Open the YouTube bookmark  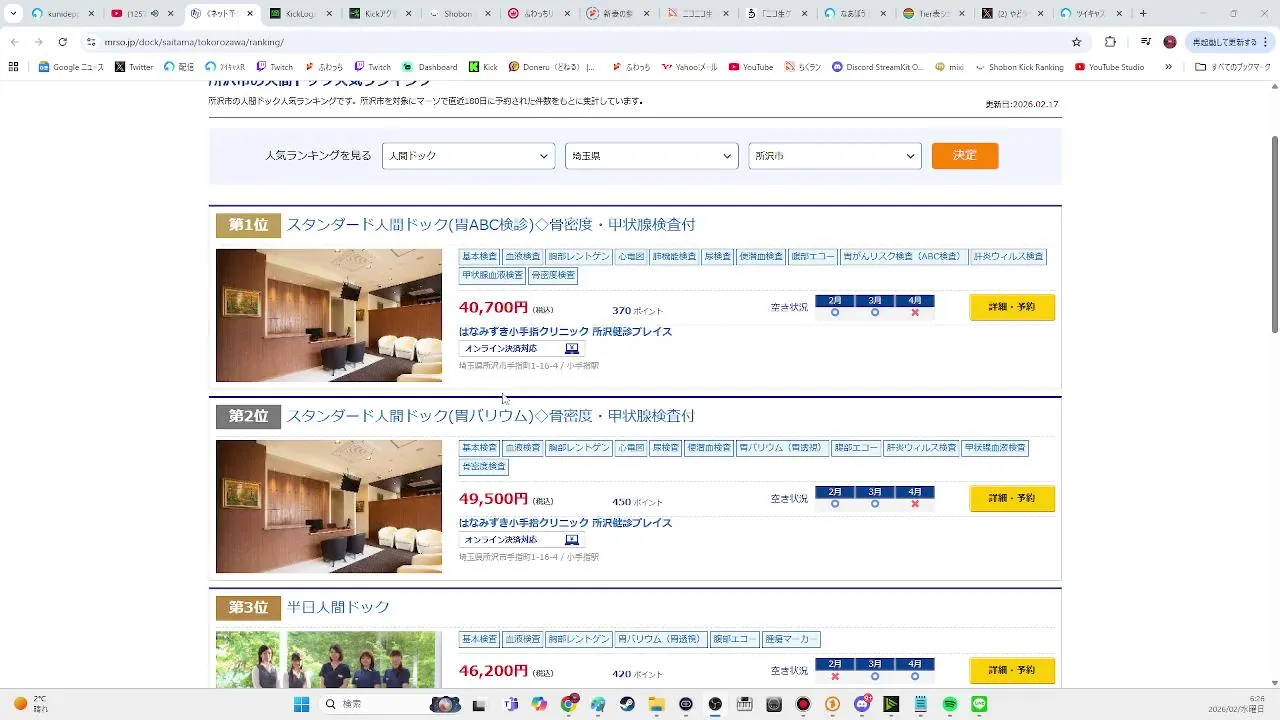click(x=751, y=67)
